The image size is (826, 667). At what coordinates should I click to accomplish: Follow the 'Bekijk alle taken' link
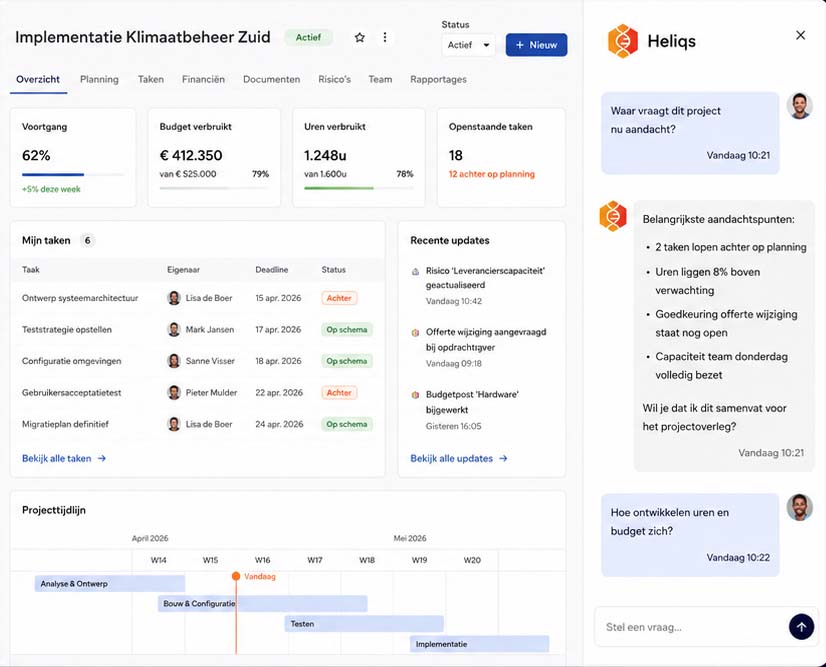tap(64, 458)
